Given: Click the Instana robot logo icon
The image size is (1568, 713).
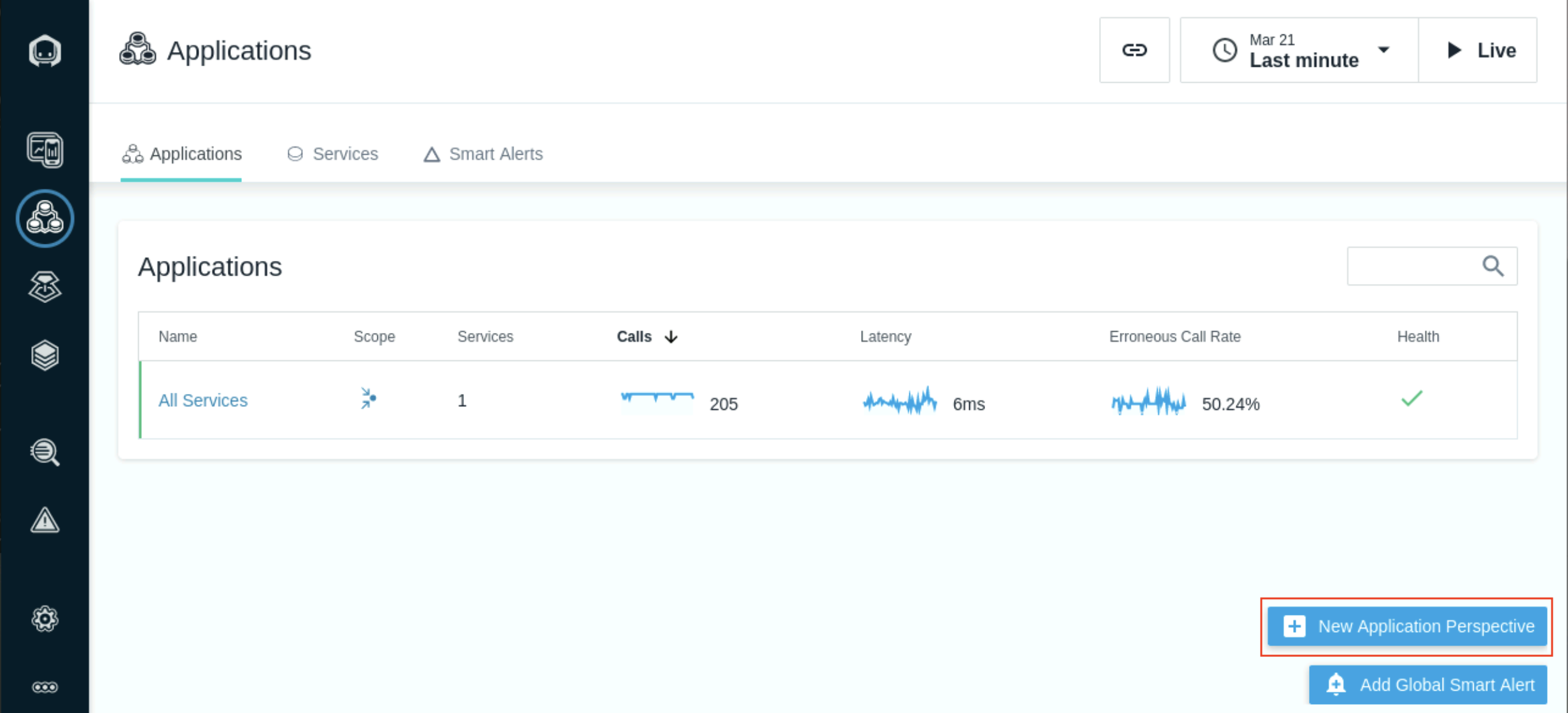Looking at the screenshot, I should 45,50.
